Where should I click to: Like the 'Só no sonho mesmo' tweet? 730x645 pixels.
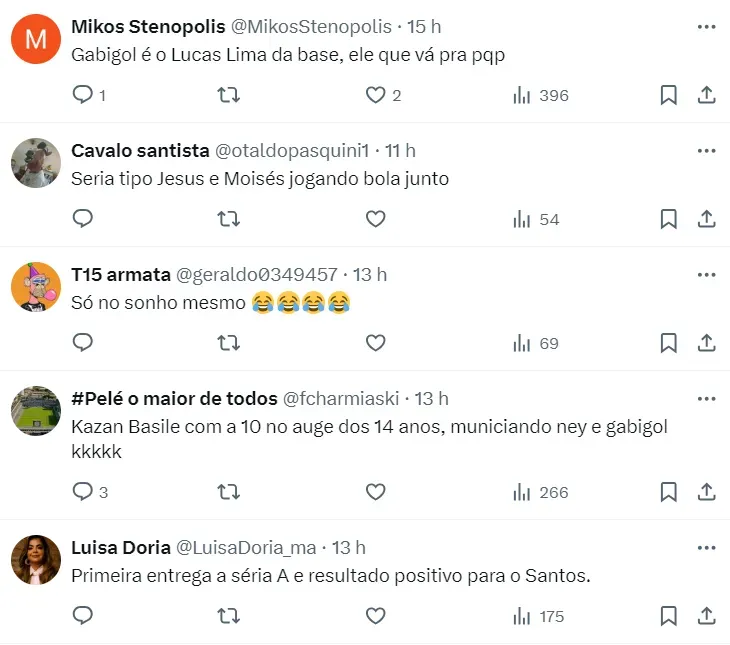click(375, 343)
